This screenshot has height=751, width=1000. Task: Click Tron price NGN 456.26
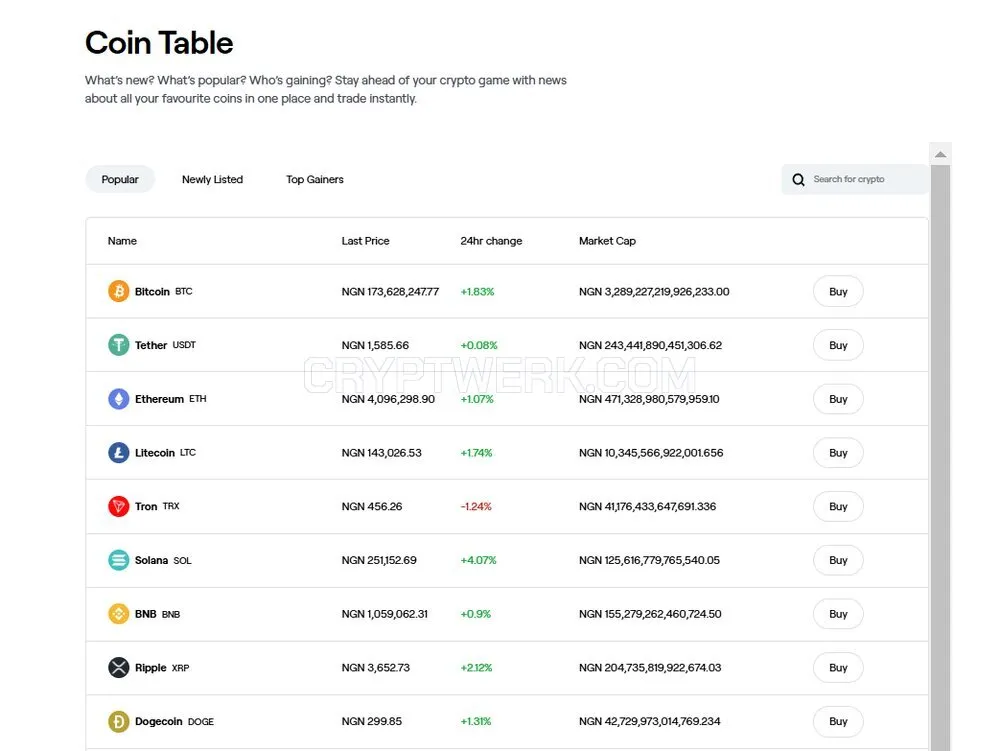pos(372,506)
